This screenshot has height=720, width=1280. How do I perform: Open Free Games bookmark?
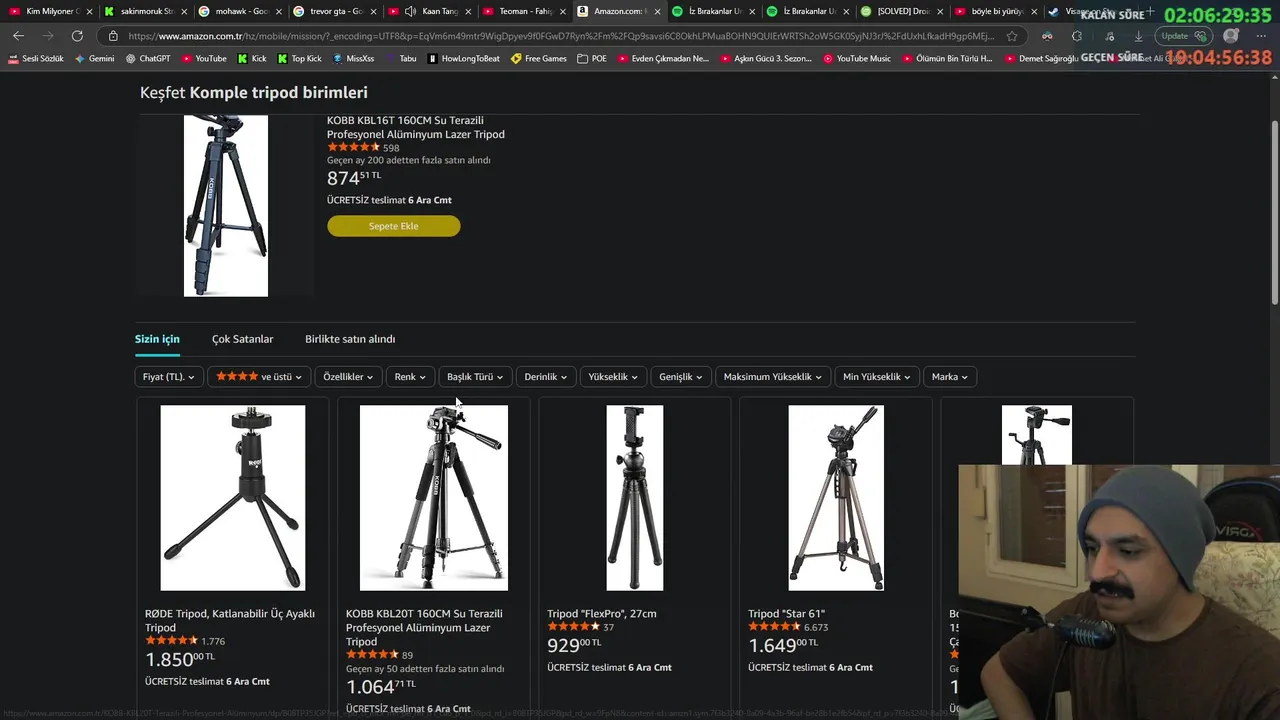(x=538, y=59)
